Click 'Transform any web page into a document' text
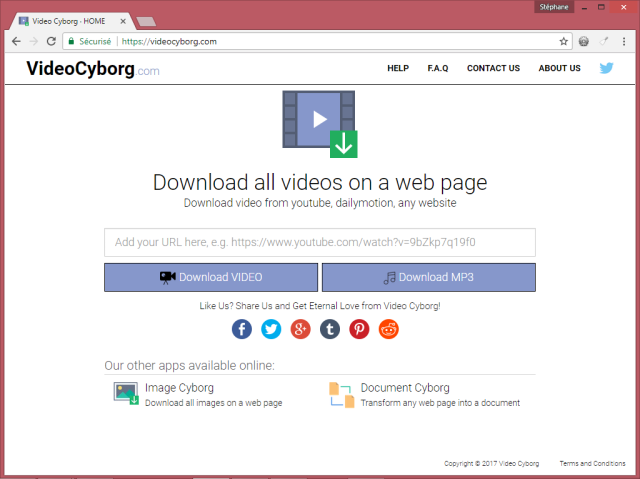 [x=440, y=403]
